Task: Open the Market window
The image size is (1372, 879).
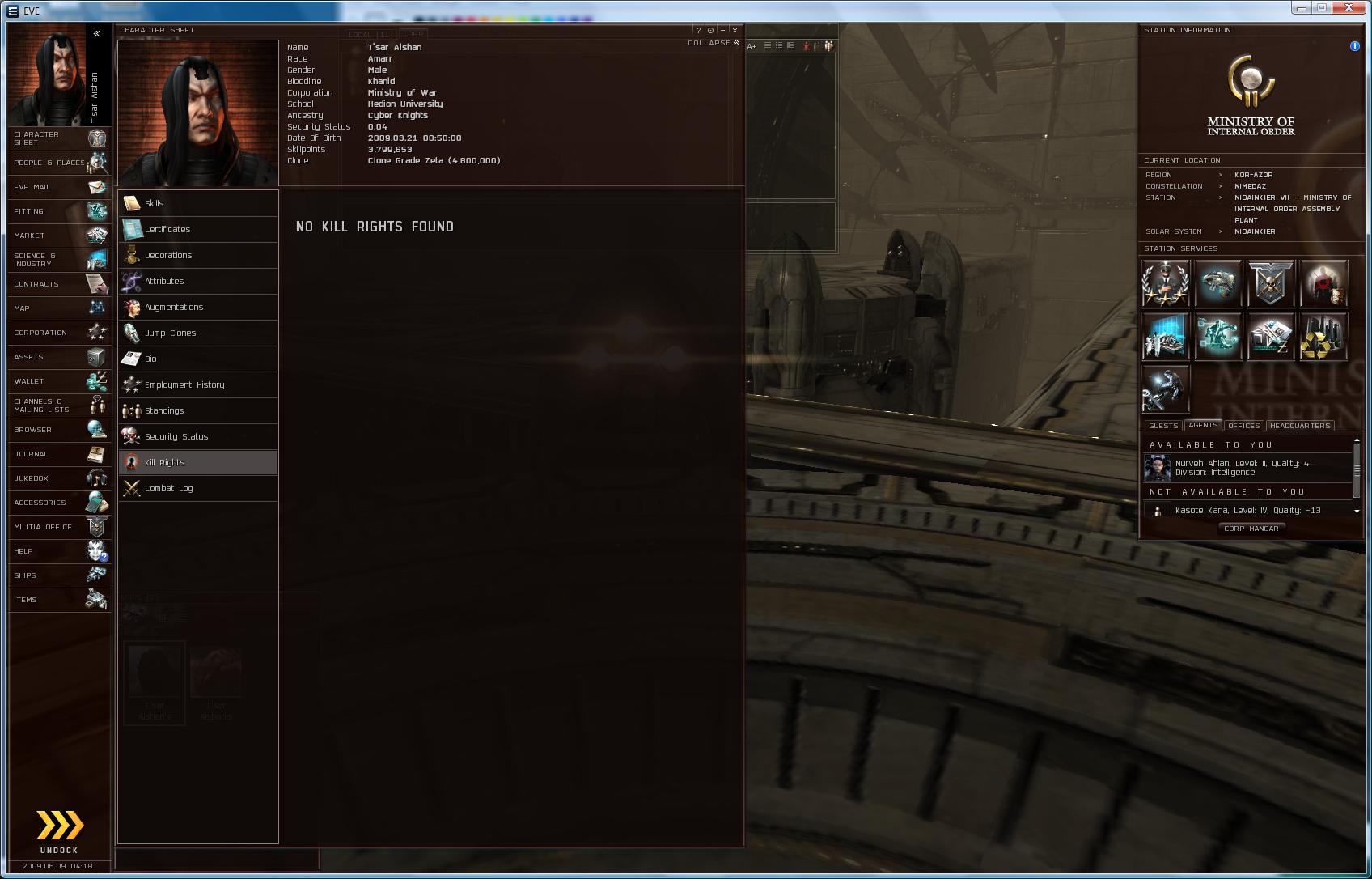Action: click(x=59, y=236)
